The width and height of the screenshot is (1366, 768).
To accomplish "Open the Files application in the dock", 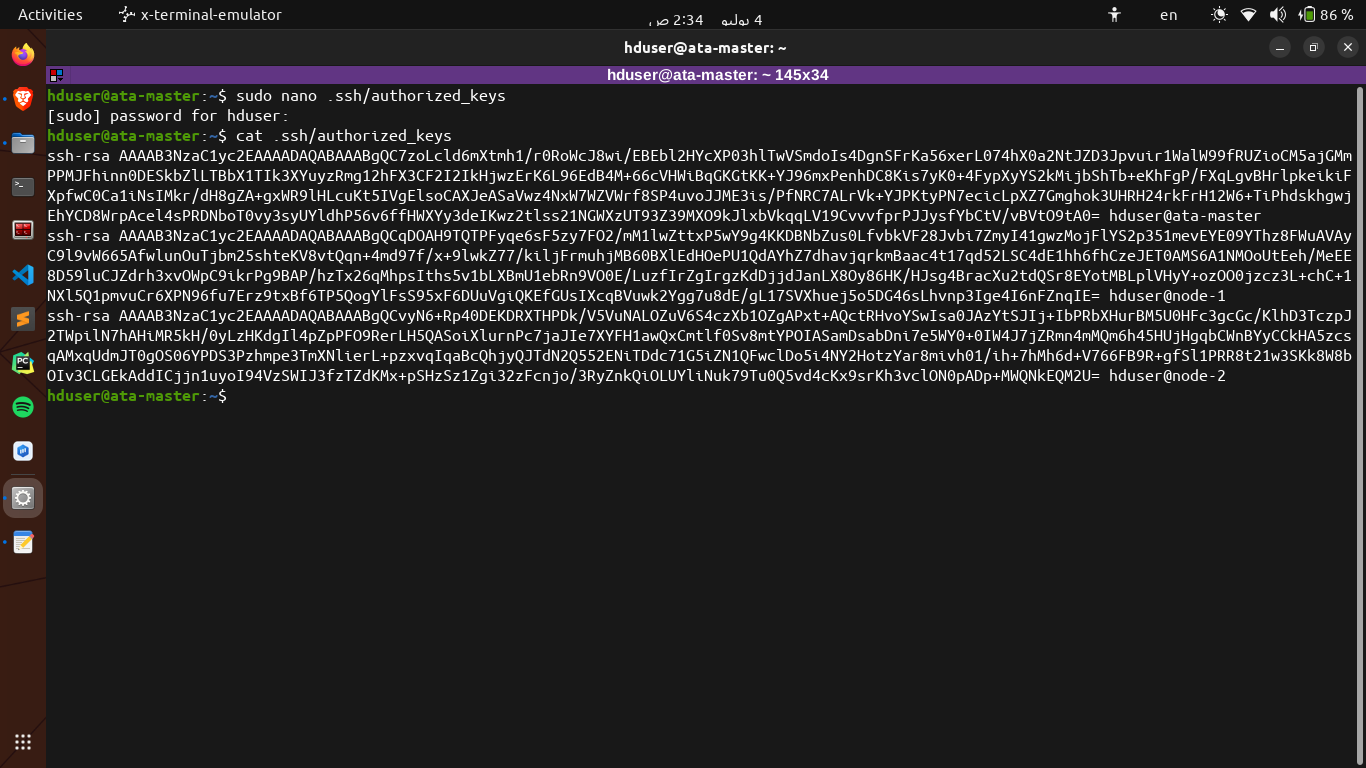I will click(x=22, y=143).
